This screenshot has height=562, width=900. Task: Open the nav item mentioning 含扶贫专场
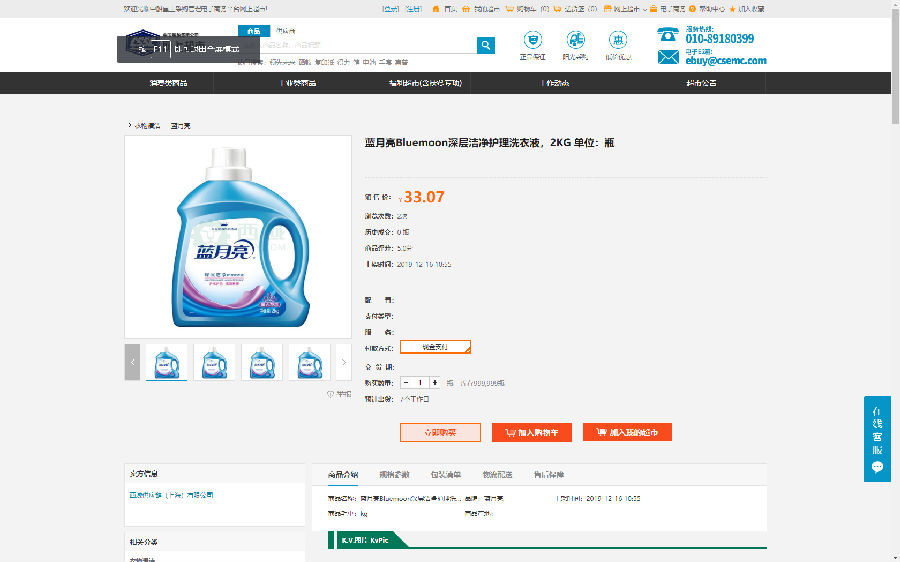coord(425,83)
